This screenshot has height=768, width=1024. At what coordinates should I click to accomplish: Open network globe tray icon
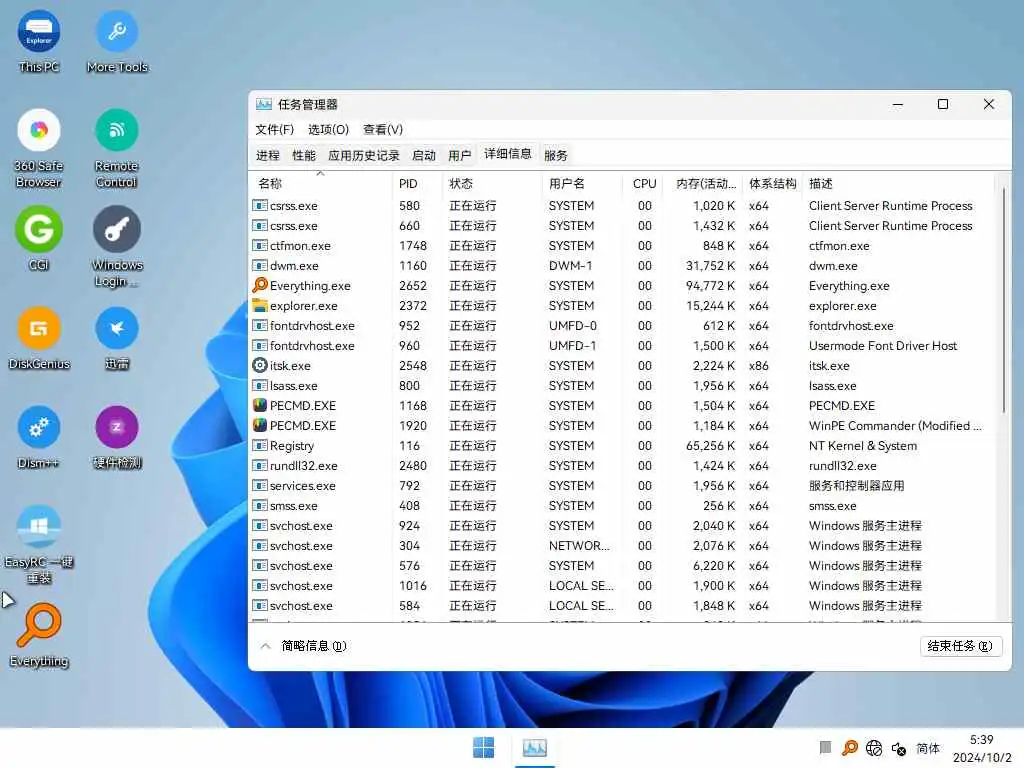coord(874,748)
